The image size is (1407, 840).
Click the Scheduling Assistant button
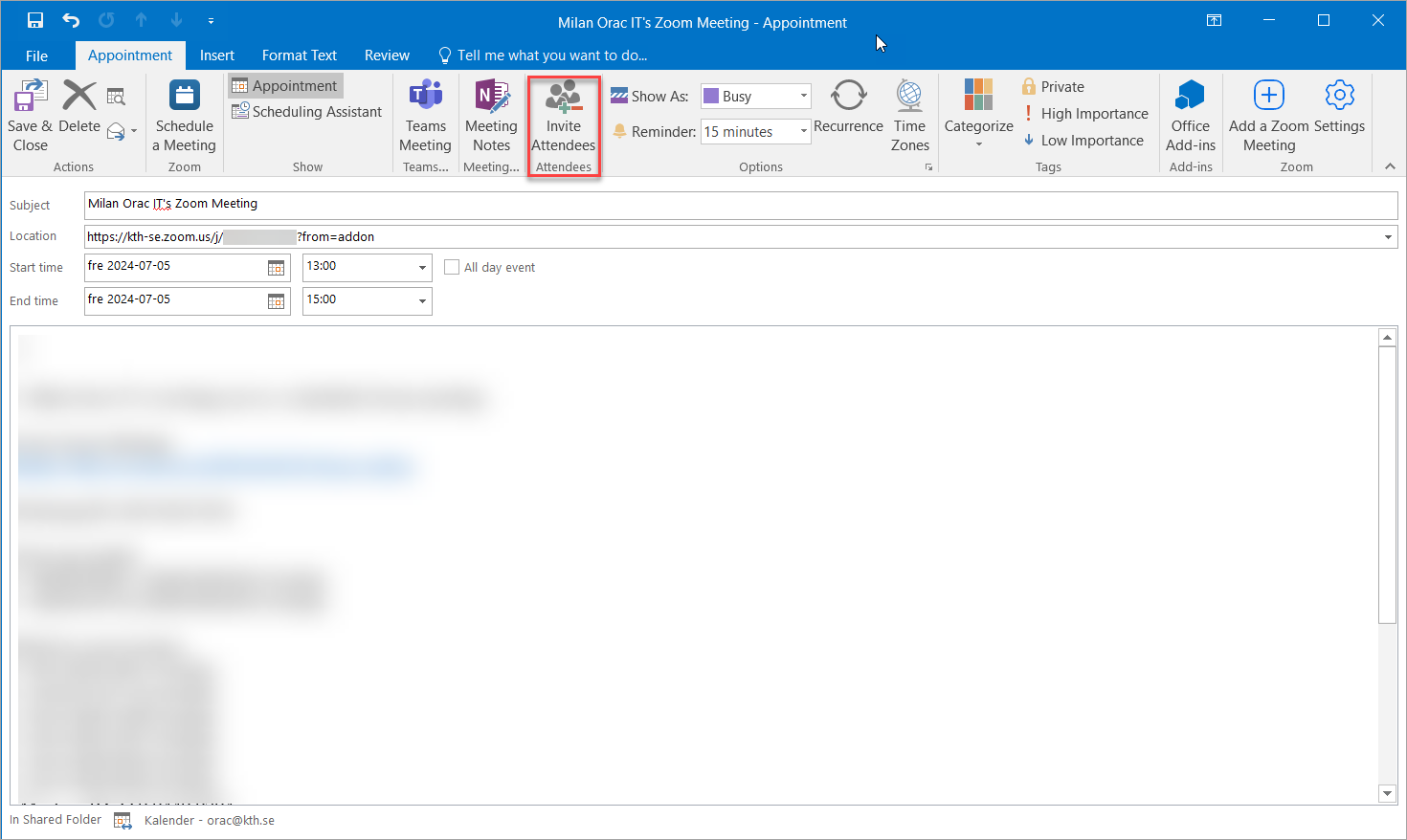307,112
